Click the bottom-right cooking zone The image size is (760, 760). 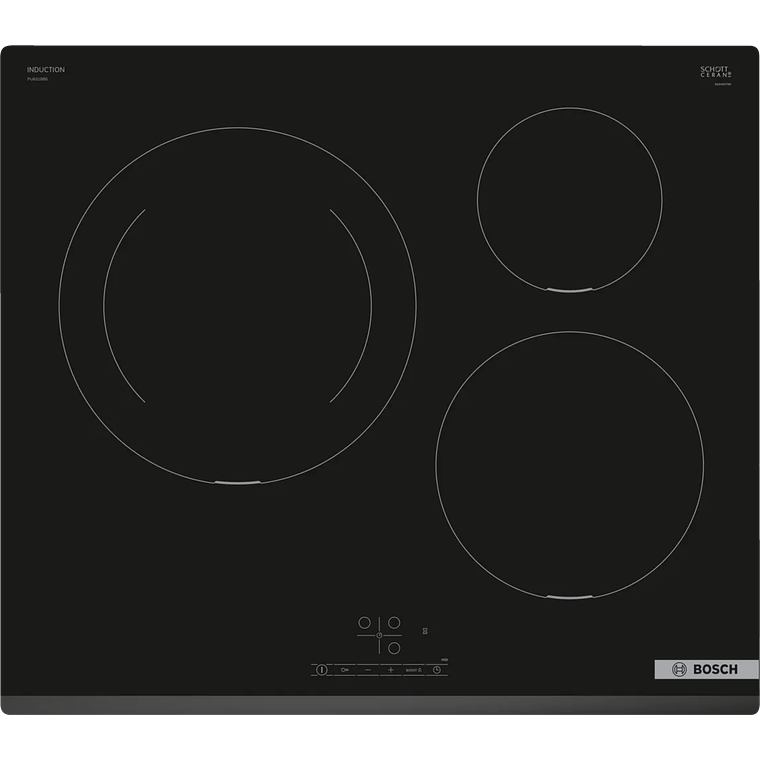point(569,465)
